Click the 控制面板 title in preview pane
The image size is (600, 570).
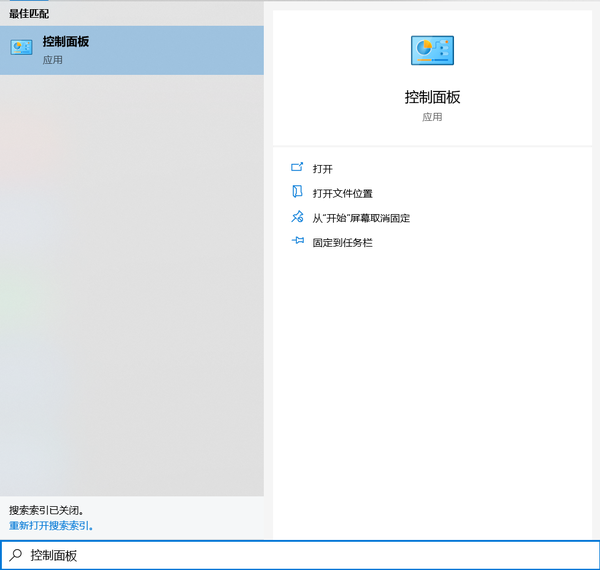tap(432, 97)
